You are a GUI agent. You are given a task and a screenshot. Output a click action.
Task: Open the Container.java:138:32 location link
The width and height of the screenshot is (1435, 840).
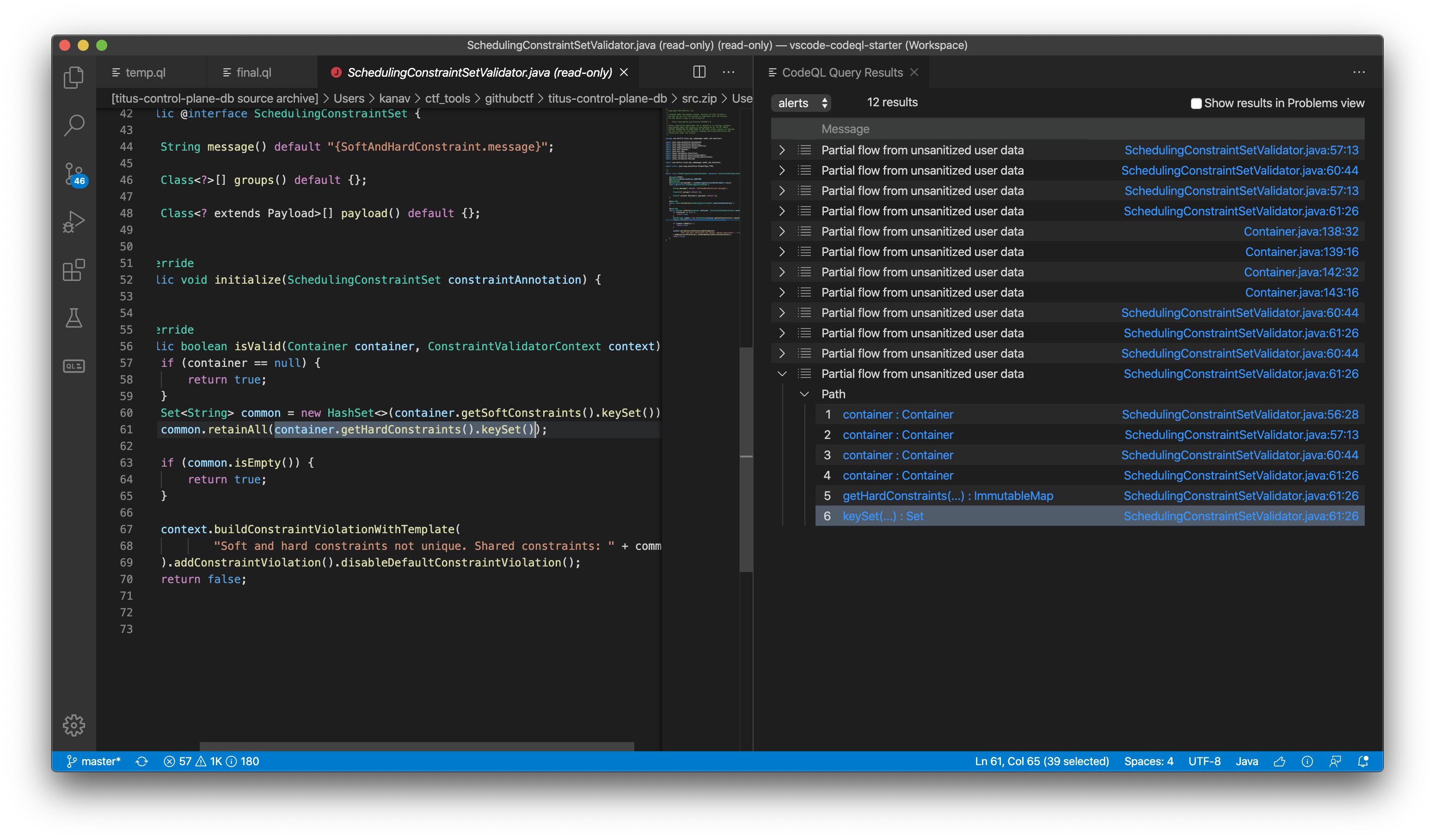(1300, 231)
